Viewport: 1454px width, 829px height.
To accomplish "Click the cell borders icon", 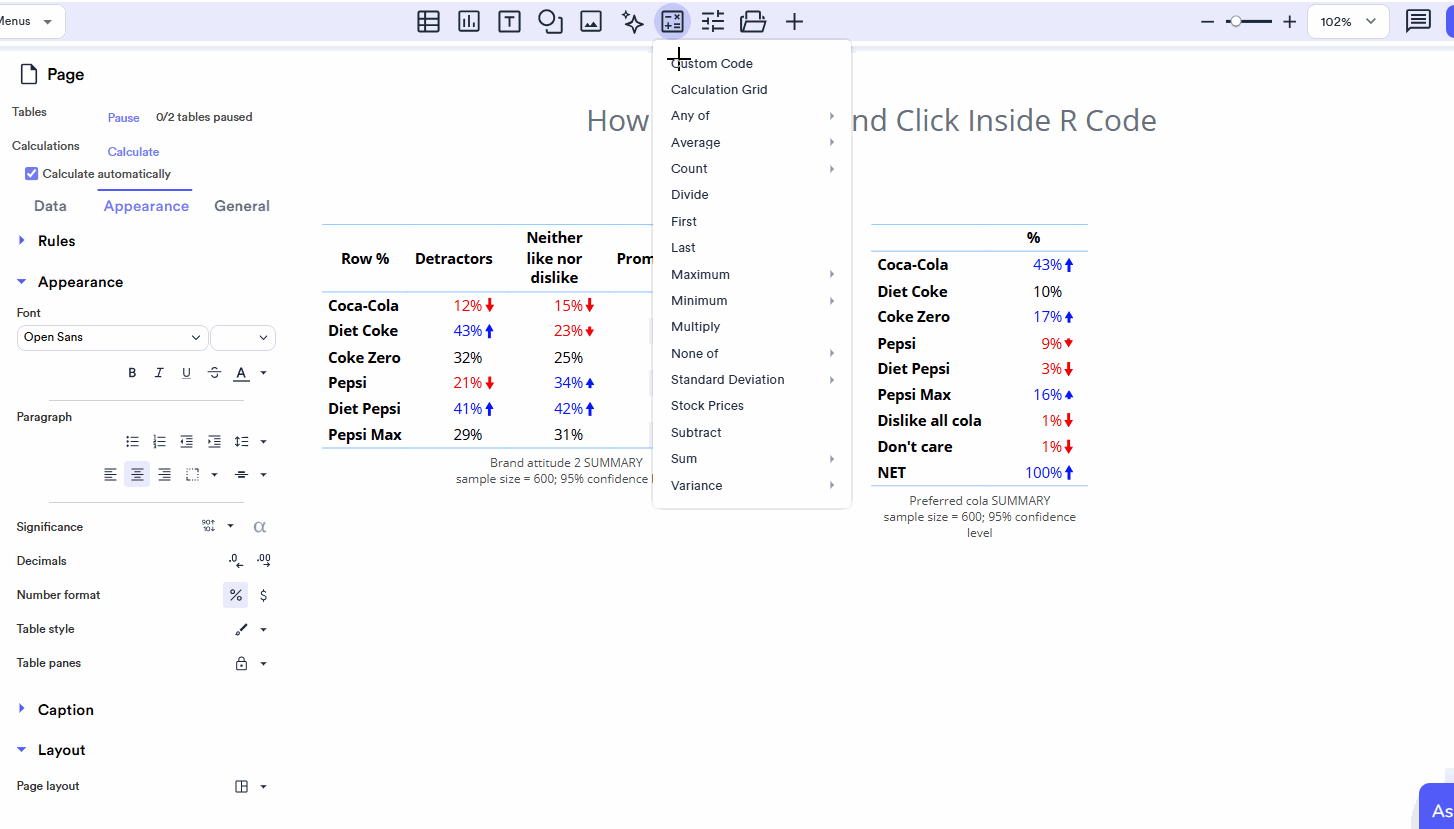I will coord(193,474).
